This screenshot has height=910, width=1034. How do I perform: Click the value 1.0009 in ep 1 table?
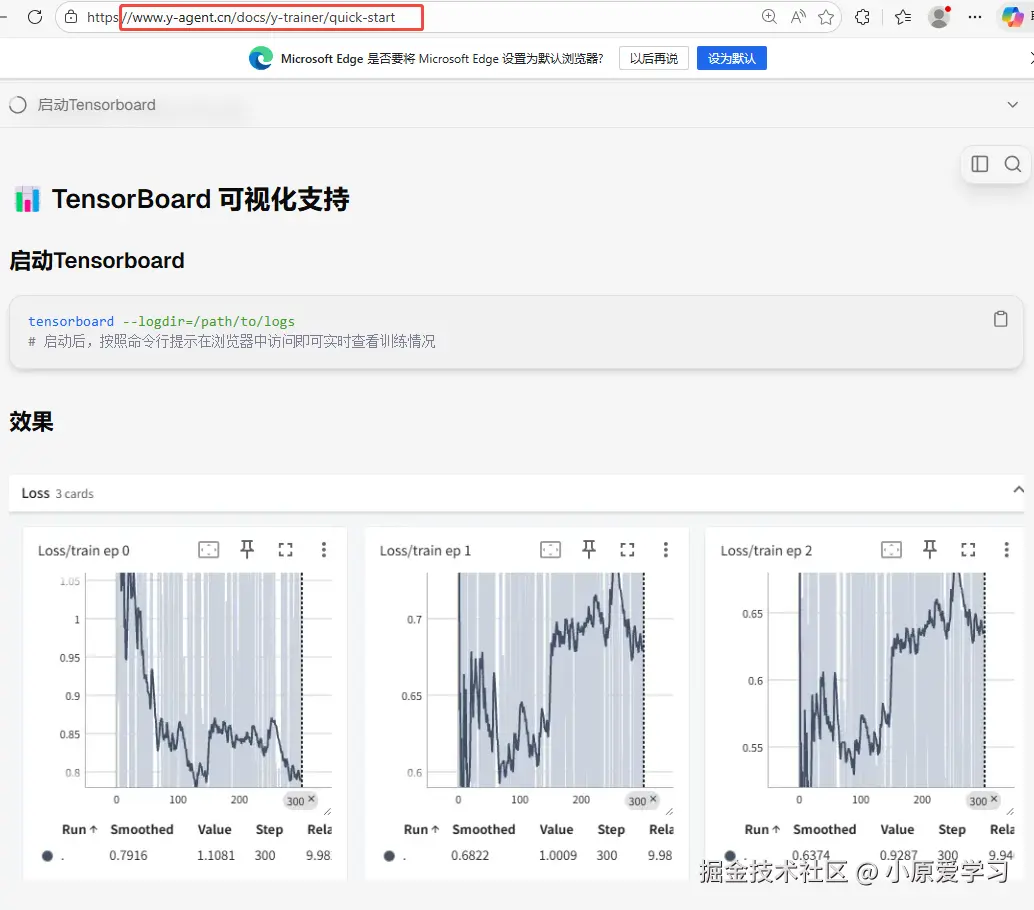coord(558,855)
